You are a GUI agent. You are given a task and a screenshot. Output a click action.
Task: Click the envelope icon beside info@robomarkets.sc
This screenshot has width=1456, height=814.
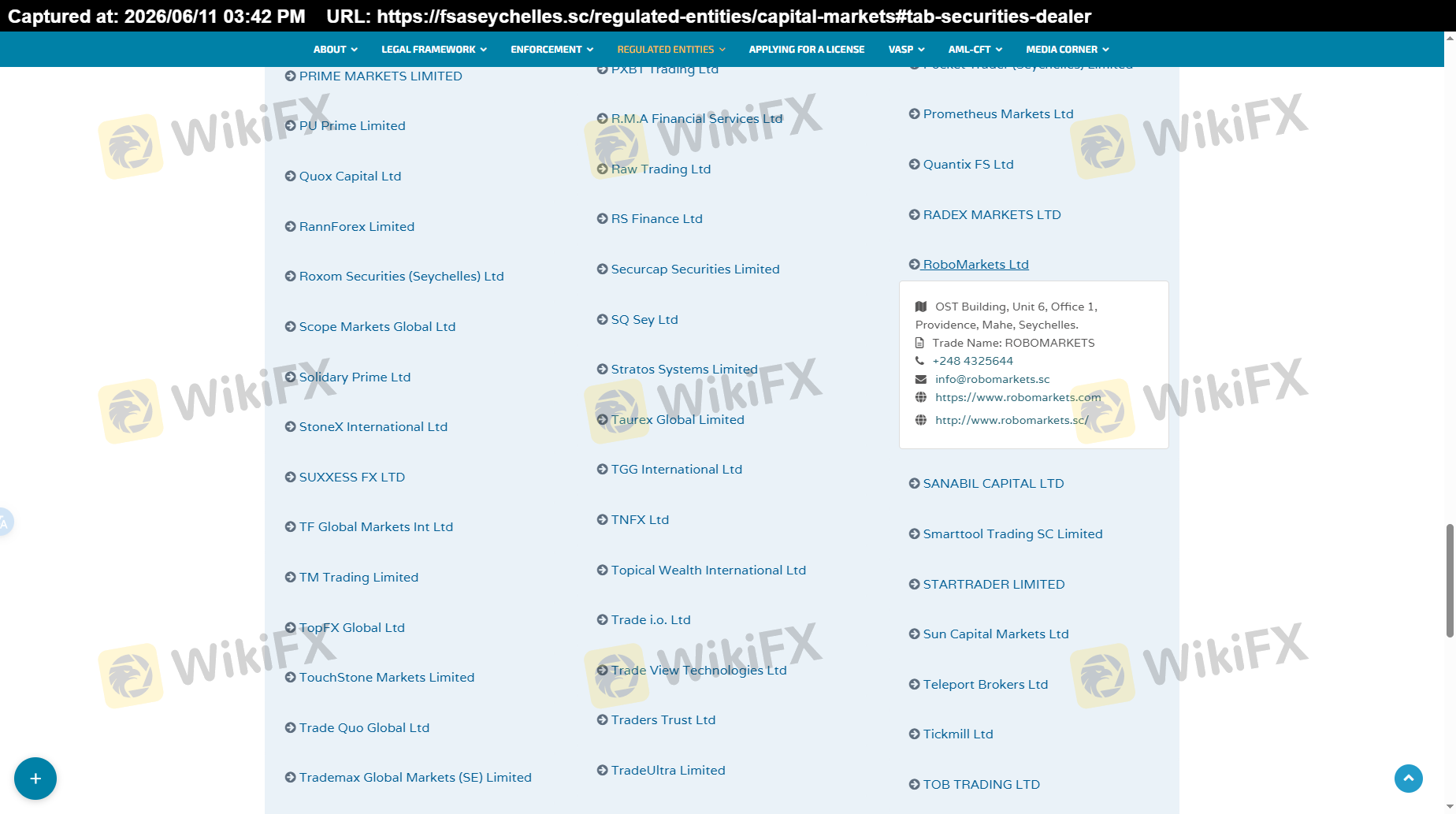pos(920,379)
